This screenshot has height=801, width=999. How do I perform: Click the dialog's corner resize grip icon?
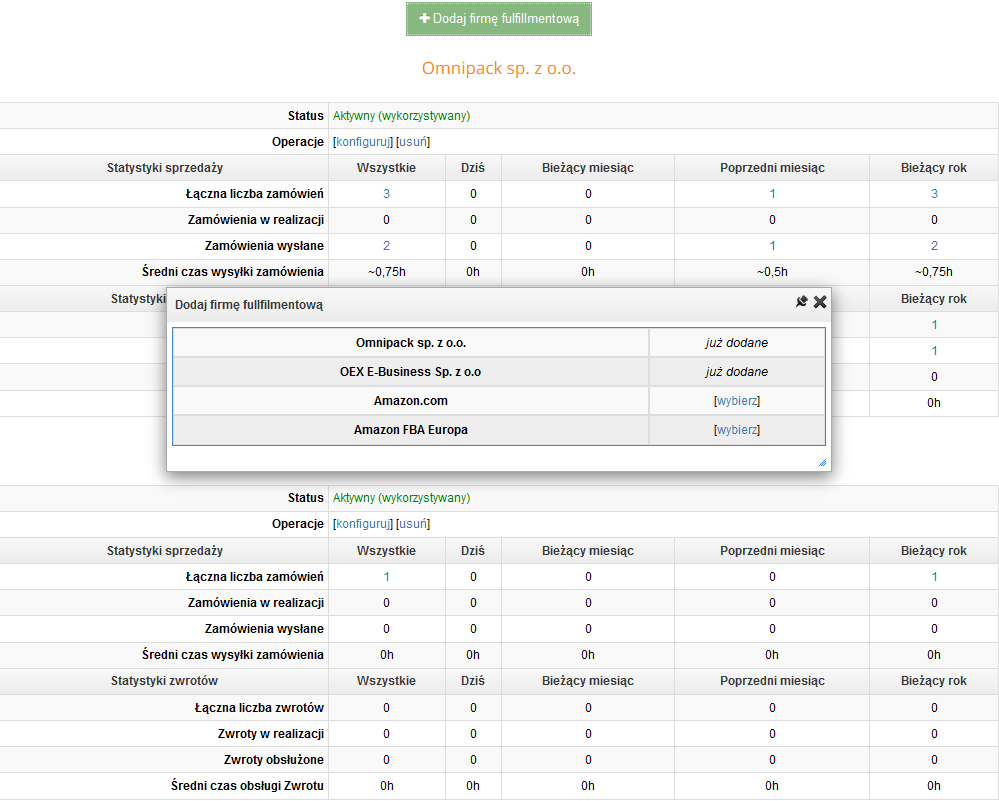pyautogui.click(x=822, y=463)
